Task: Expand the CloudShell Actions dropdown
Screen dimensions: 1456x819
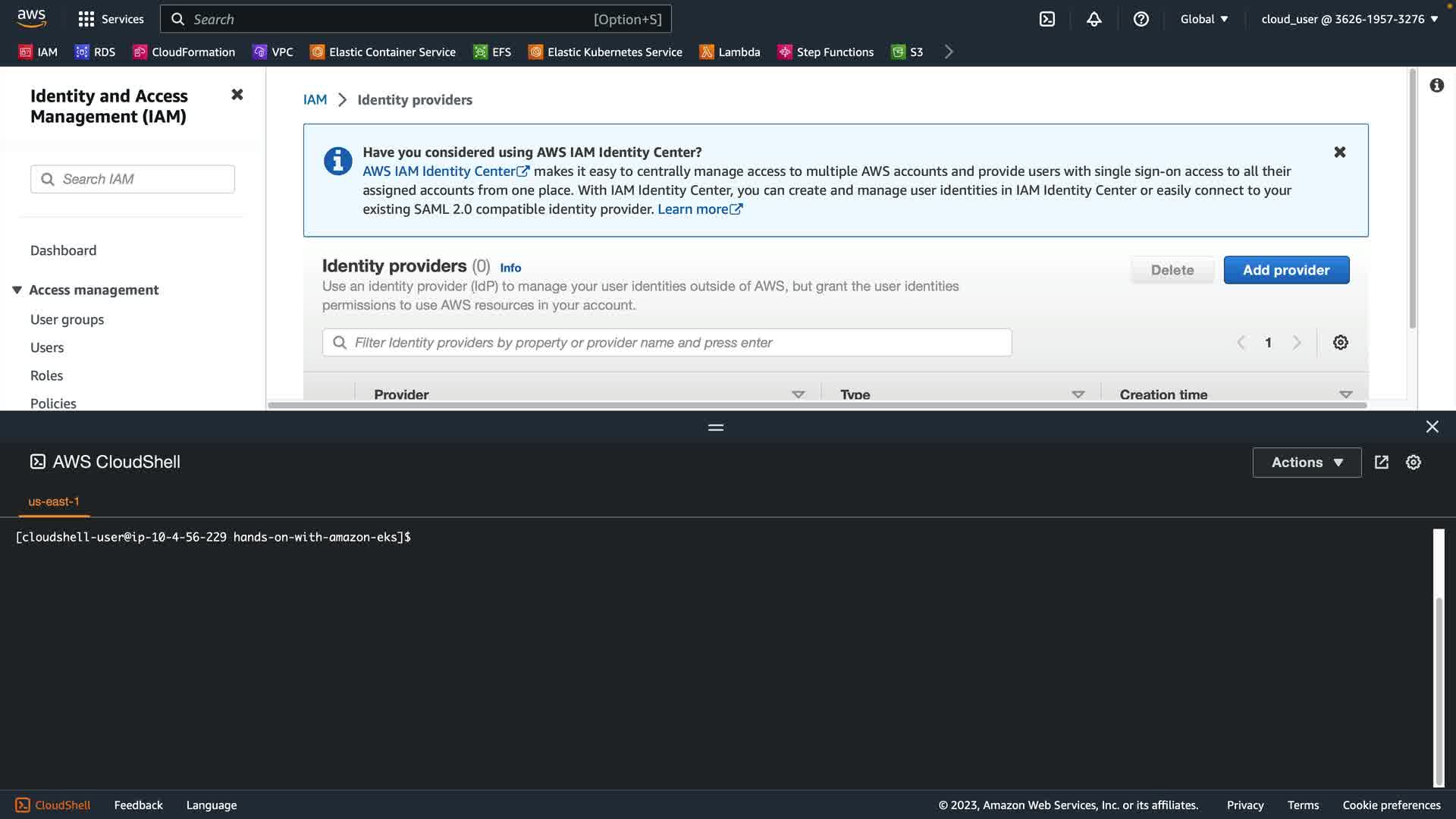Action: pos(1306,463)
